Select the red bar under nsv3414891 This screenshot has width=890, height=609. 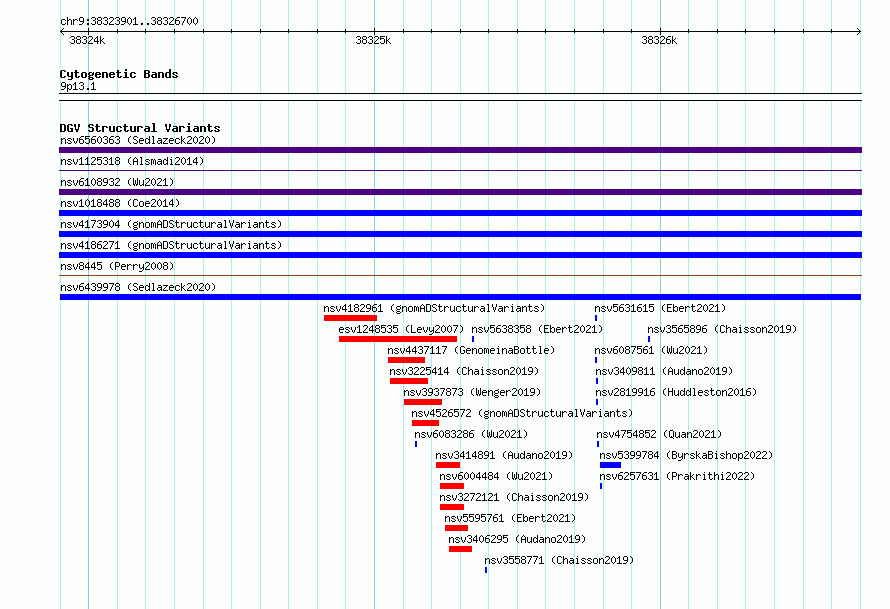(448, 465)
